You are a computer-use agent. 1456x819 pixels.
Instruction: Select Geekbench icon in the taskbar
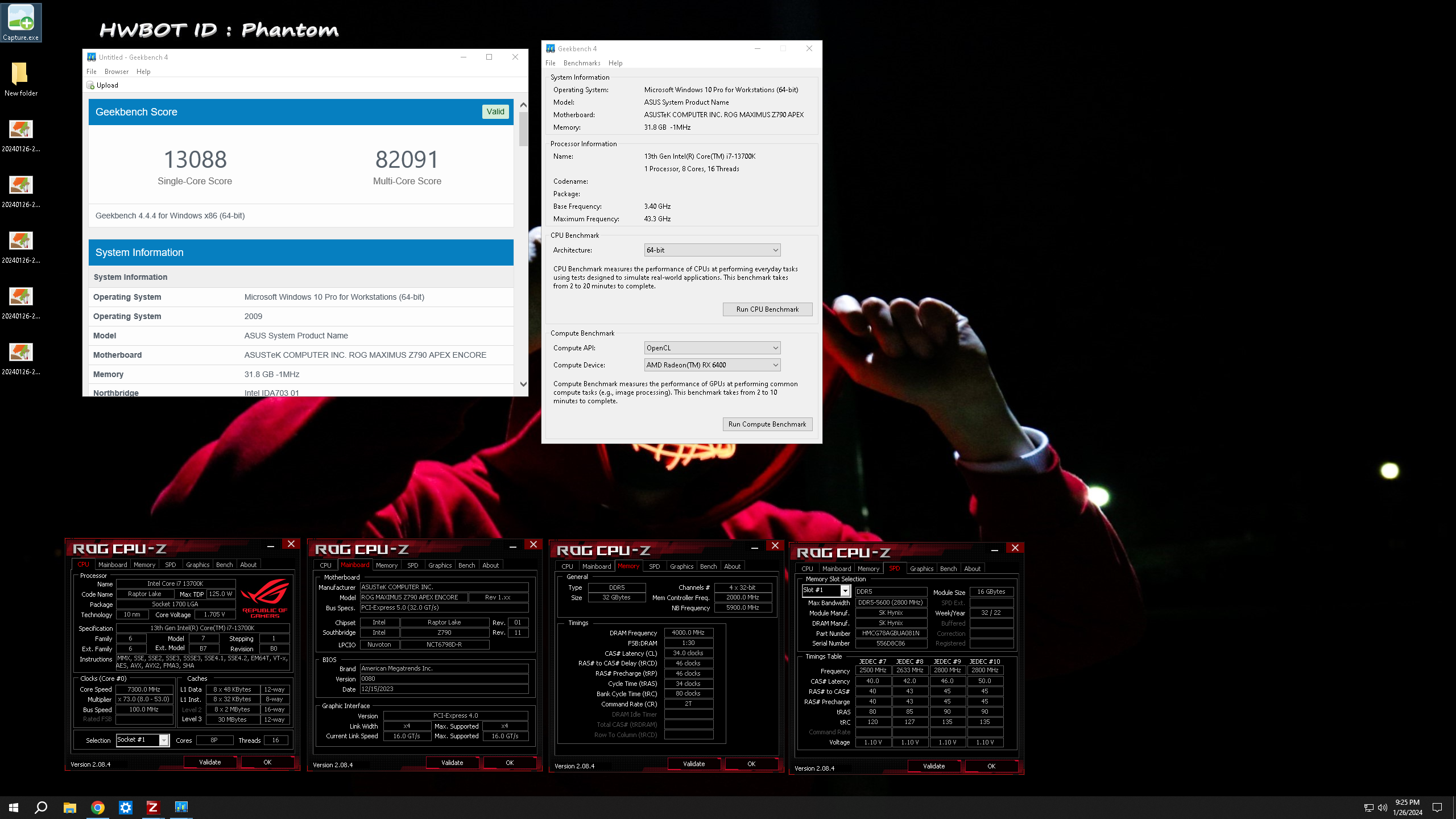pyautogui.click(x=181, y=807)
